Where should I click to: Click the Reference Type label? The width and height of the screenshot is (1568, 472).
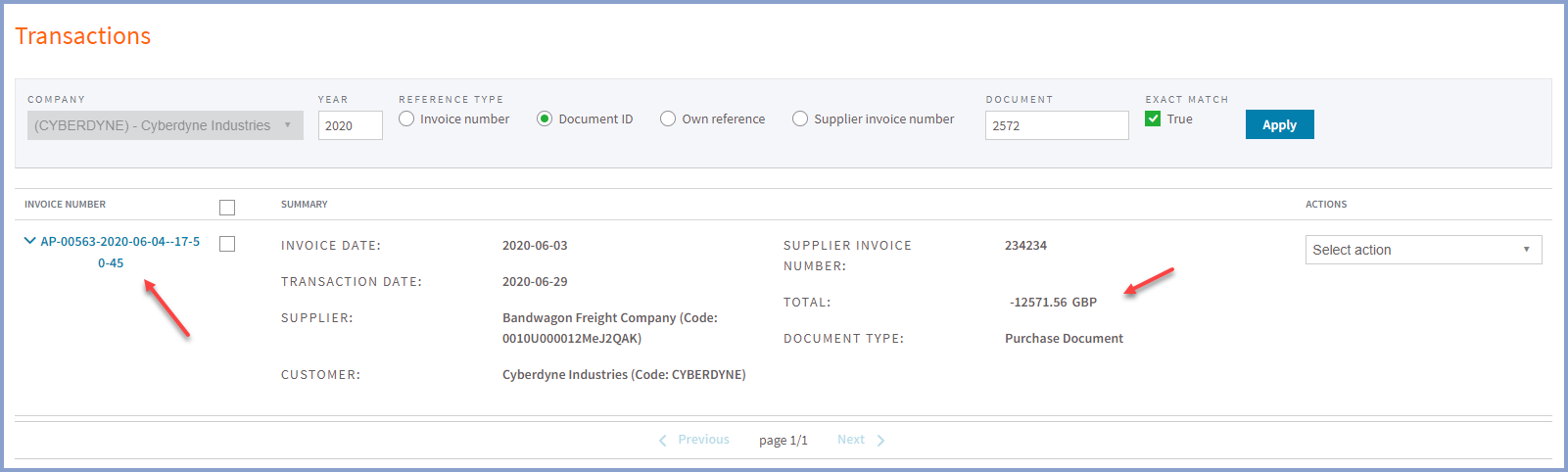pyautogui.click(x=451, y=100)
